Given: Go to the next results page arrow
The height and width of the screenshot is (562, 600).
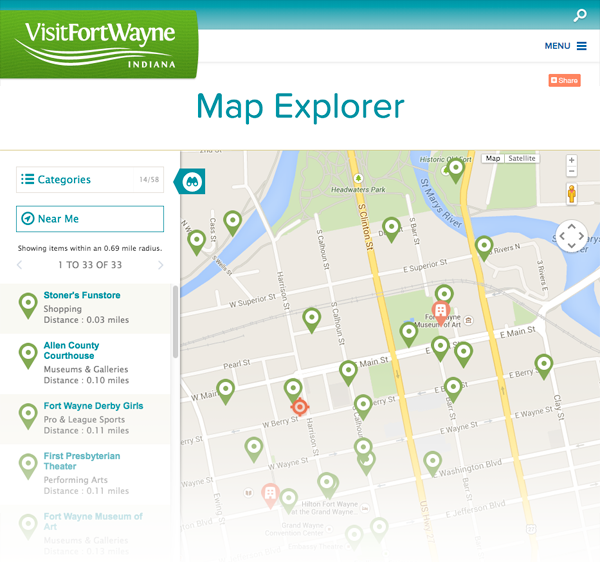Looking at the screenshot, I should [x=161, y=265].
